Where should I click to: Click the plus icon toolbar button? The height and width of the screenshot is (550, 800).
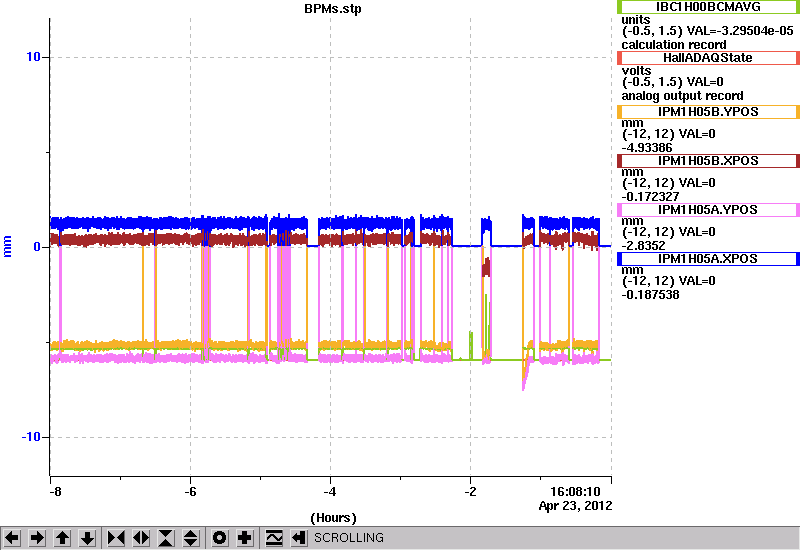tap(245, 538)
